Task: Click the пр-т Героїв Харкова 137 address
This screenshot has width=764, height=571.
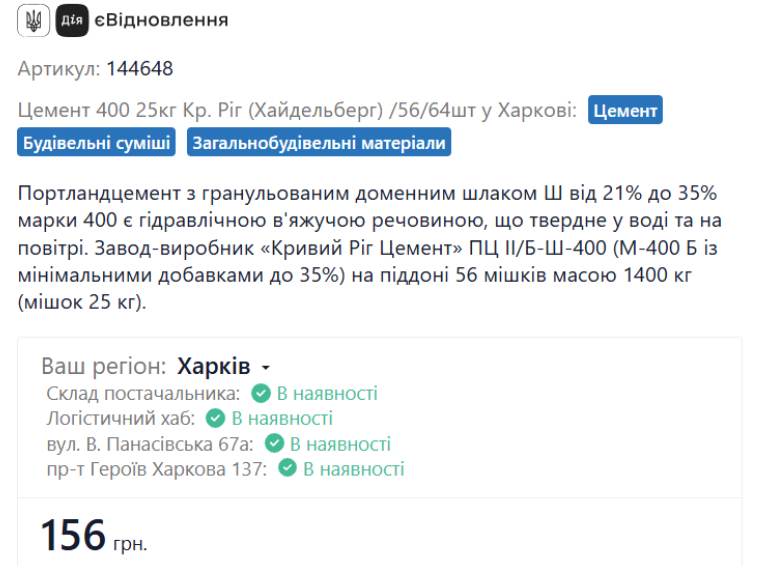Action: (x=157, y=469)
